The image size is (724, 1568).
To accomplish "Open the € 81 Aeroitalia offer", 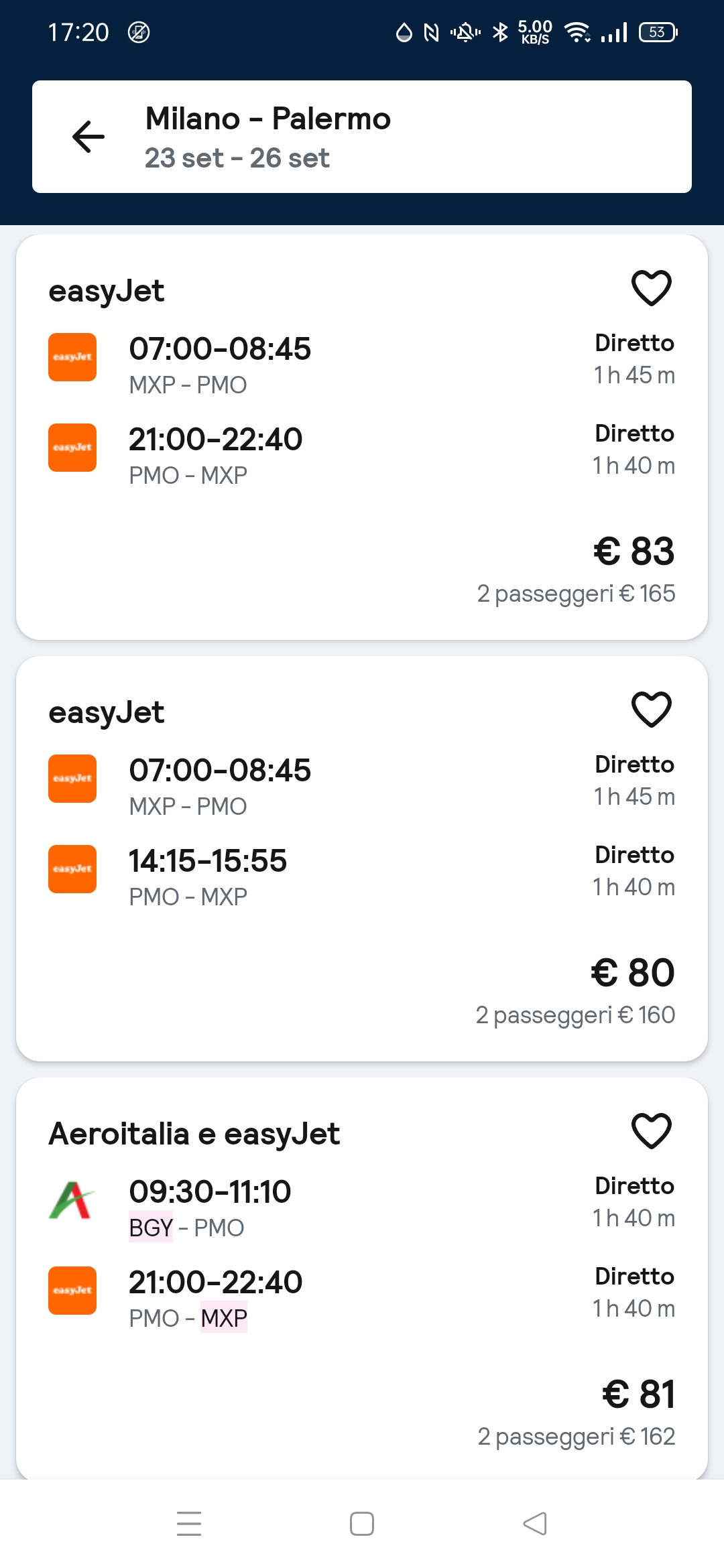I will [638, 1394].
